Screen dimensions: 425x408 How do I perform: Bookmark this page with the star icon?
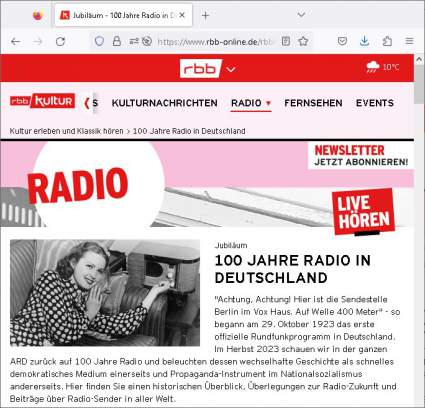coord(303,41)
